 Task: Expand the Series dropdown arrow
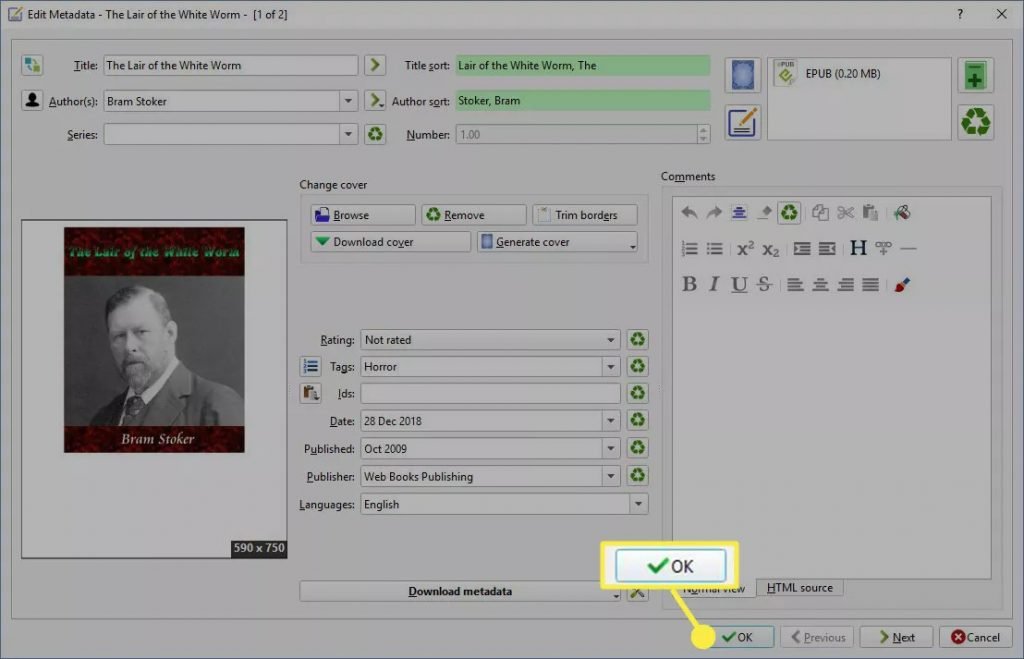tap(348, 135)
